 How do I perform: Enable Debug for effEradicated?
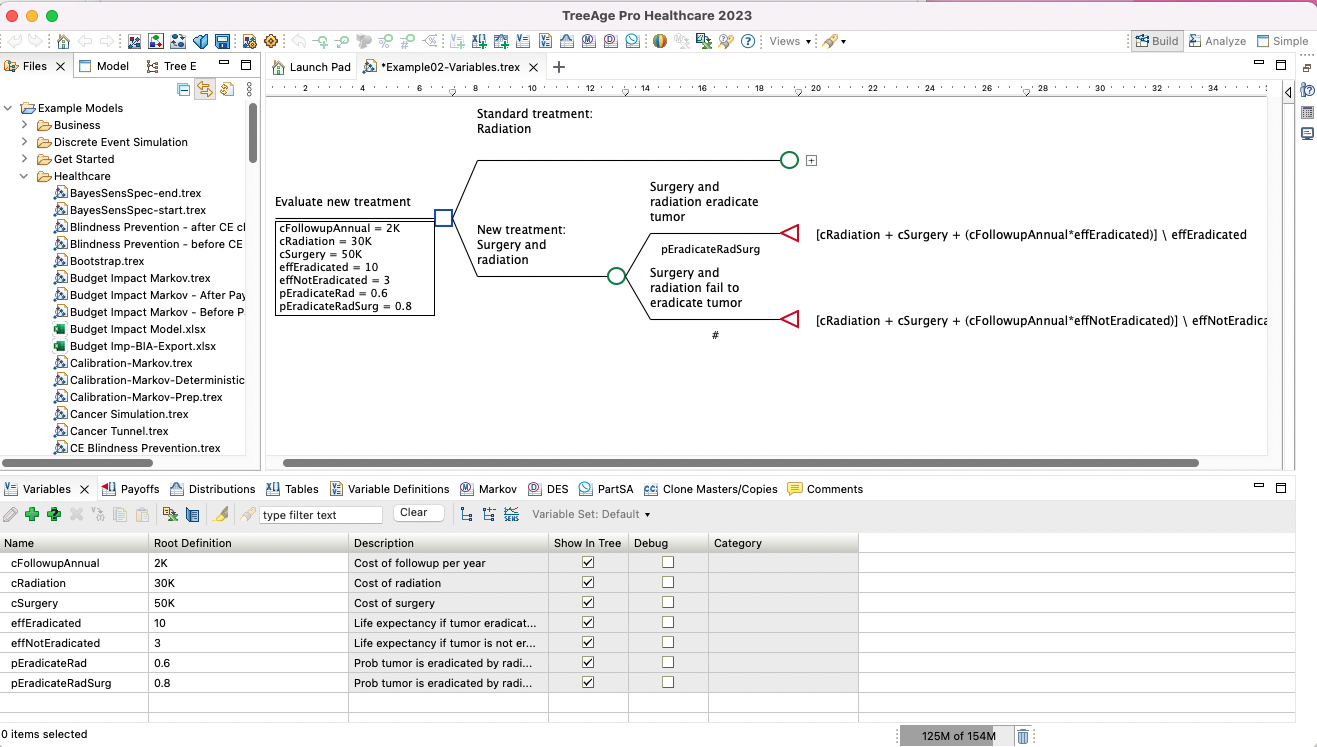point(668,622)
